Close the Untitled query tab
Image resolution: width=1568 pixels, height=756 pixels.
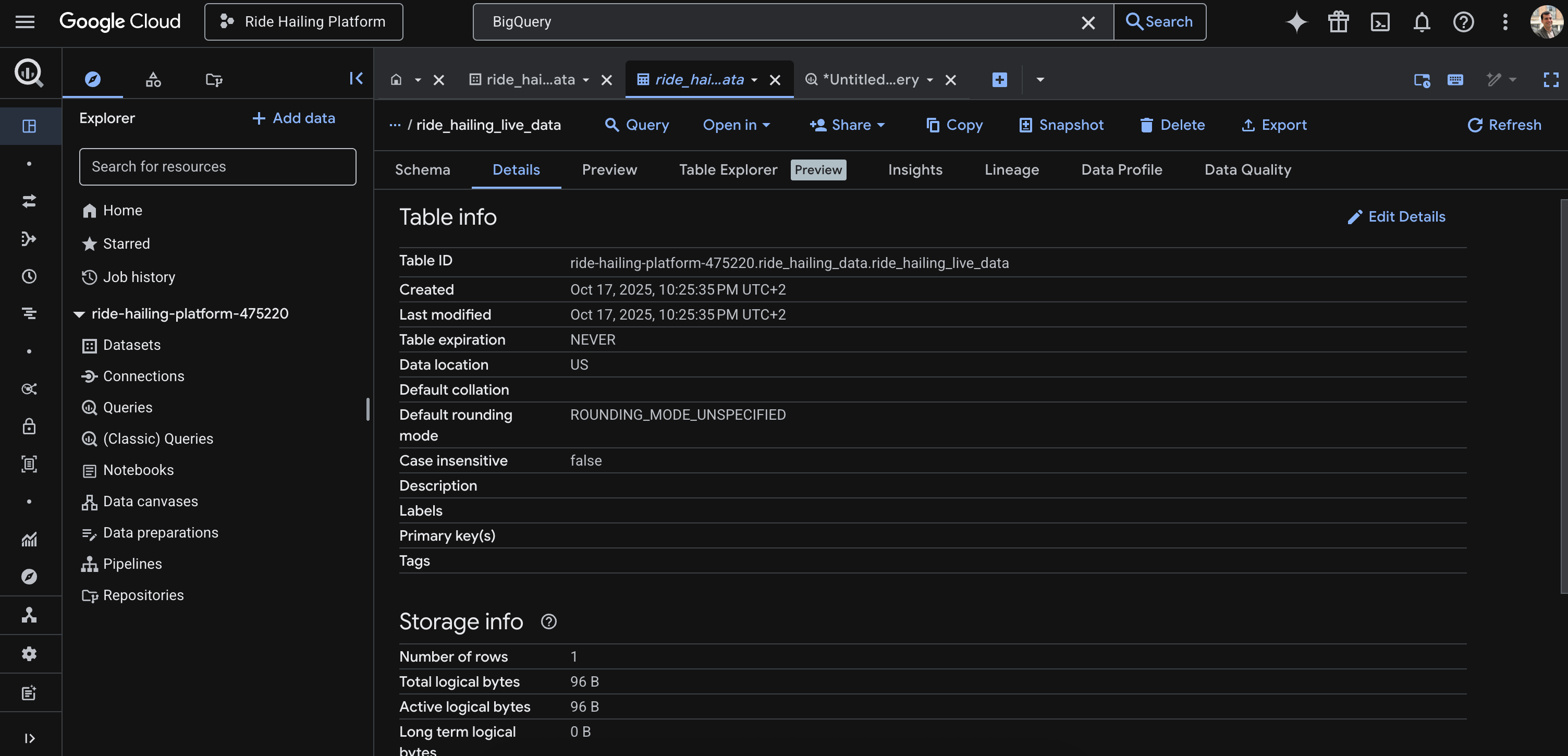pyautogui.click(x=950, y=80)
